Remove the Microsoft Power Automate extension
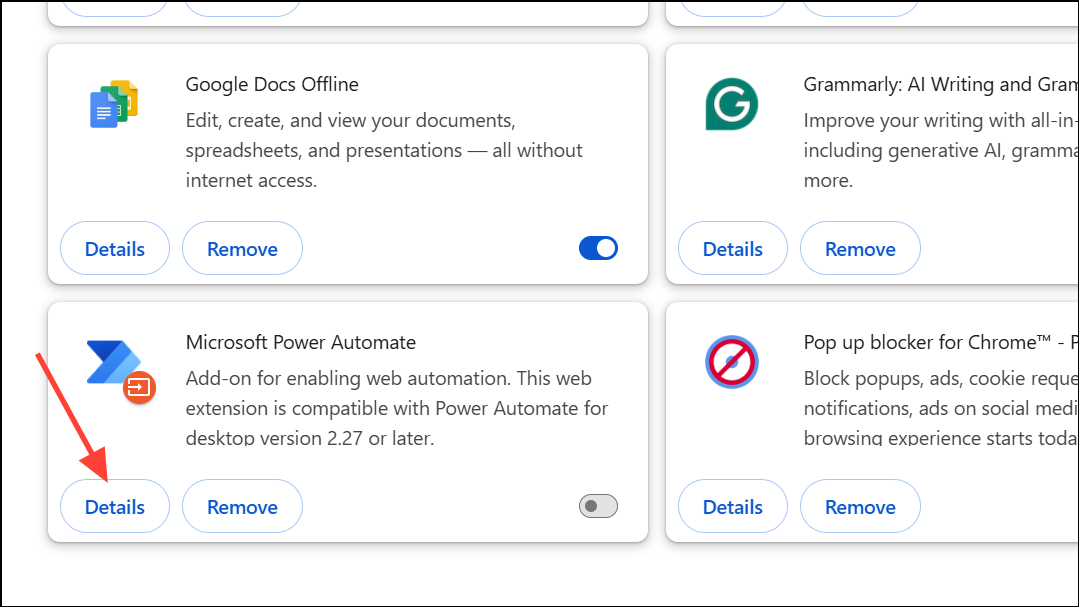 242,505
